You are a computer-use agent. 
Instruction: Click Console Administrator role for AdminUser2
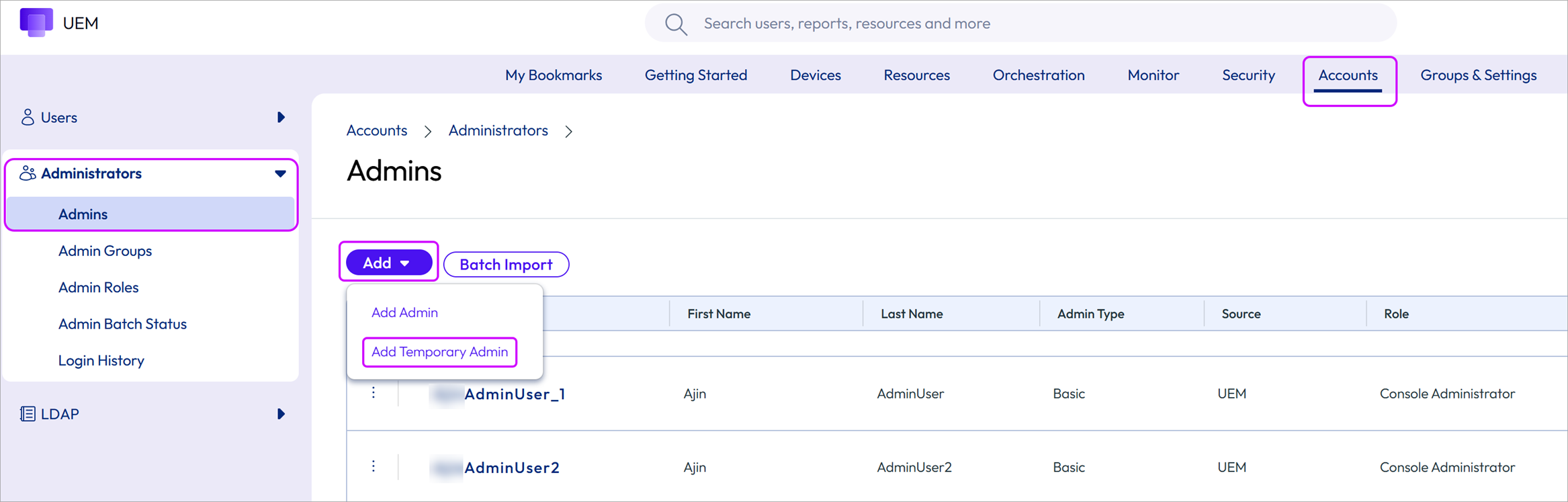point(1447,467)
